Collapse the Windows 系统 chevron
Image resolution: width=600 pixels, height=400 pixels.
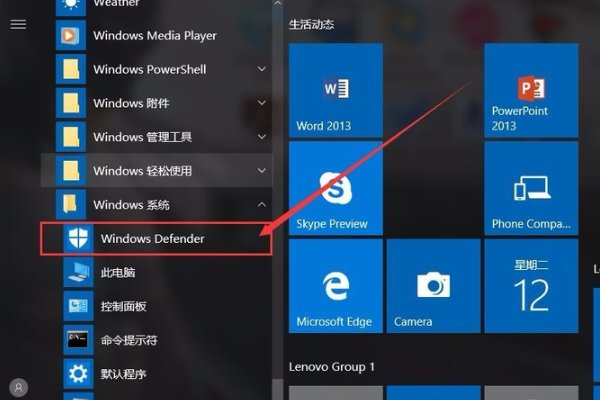pyautogui.click(x=262, y=204)
